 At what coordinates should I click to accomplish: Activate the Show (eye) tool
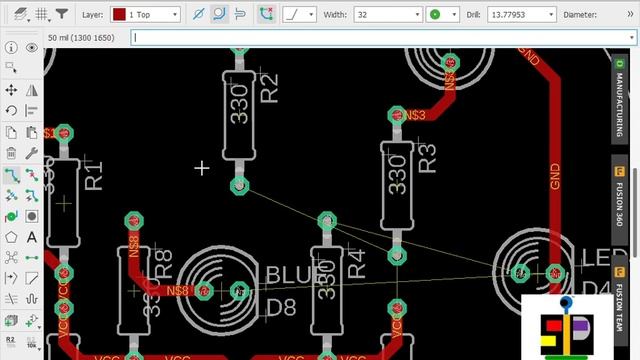pos(31,48)
